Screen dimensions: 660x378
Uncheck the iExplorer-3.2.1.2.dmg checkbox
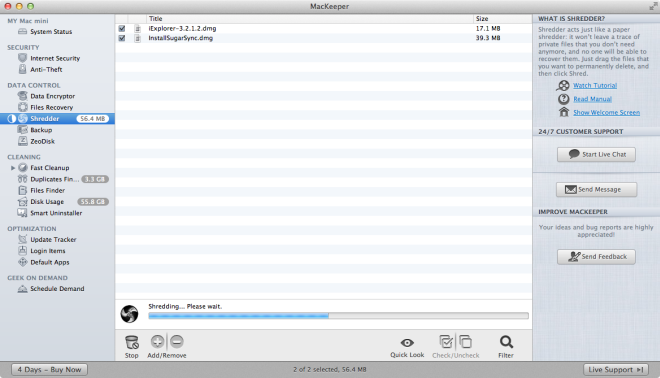click(x=122, y=28)
